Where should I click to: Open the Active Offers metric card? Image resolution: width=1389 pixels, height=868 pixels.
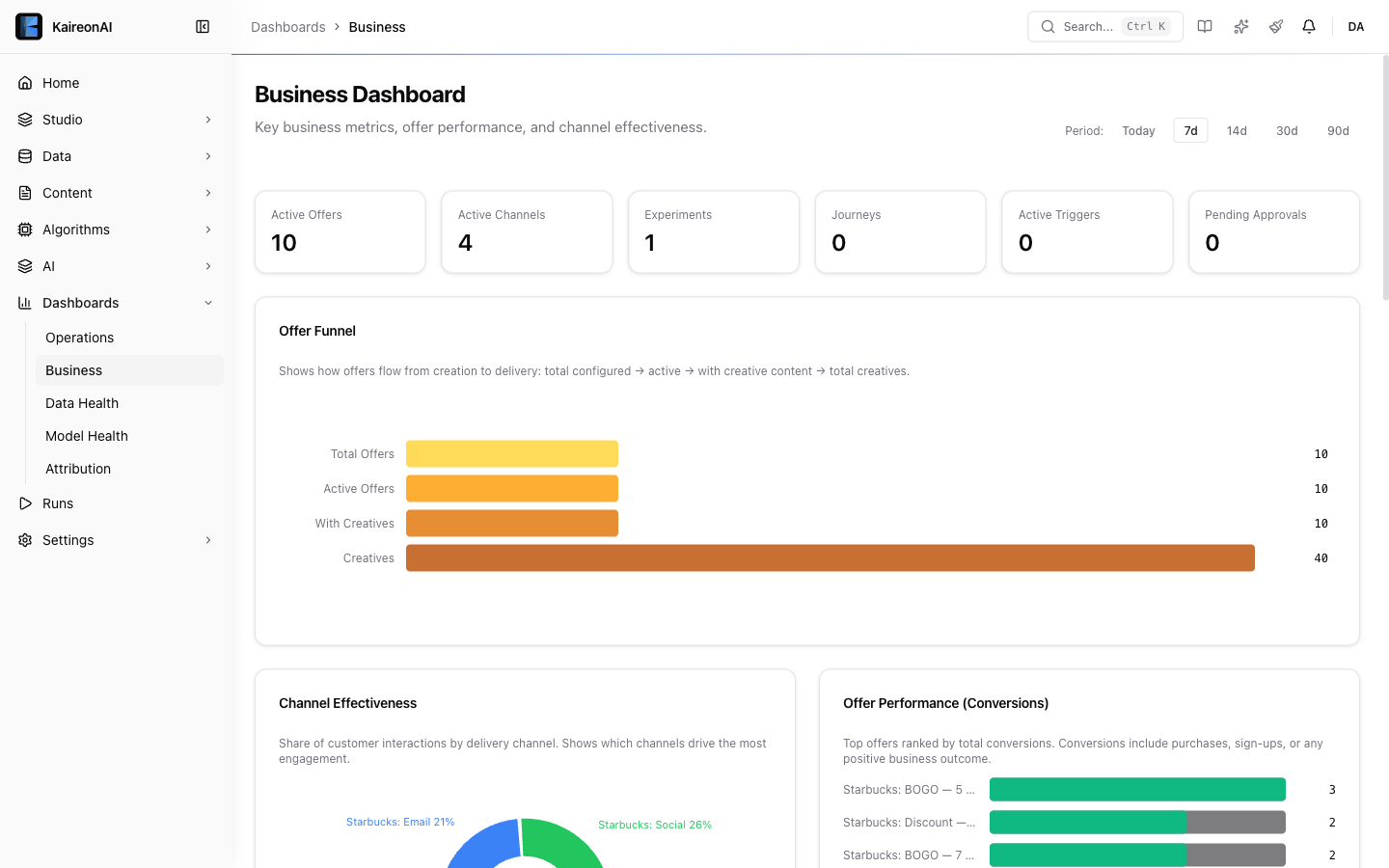[x=340, y=231]
